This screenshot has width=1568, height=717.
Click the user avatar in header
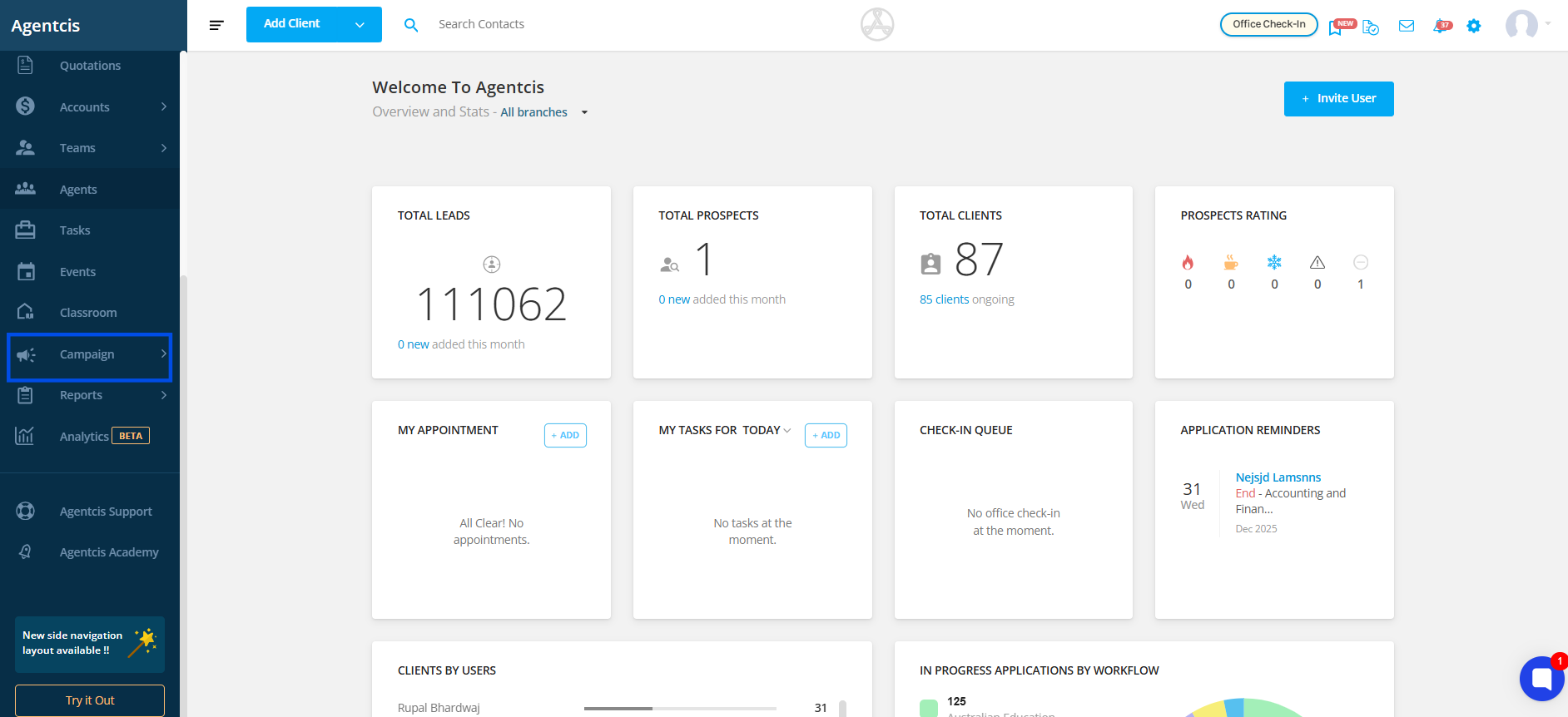tap(1521, 25)
